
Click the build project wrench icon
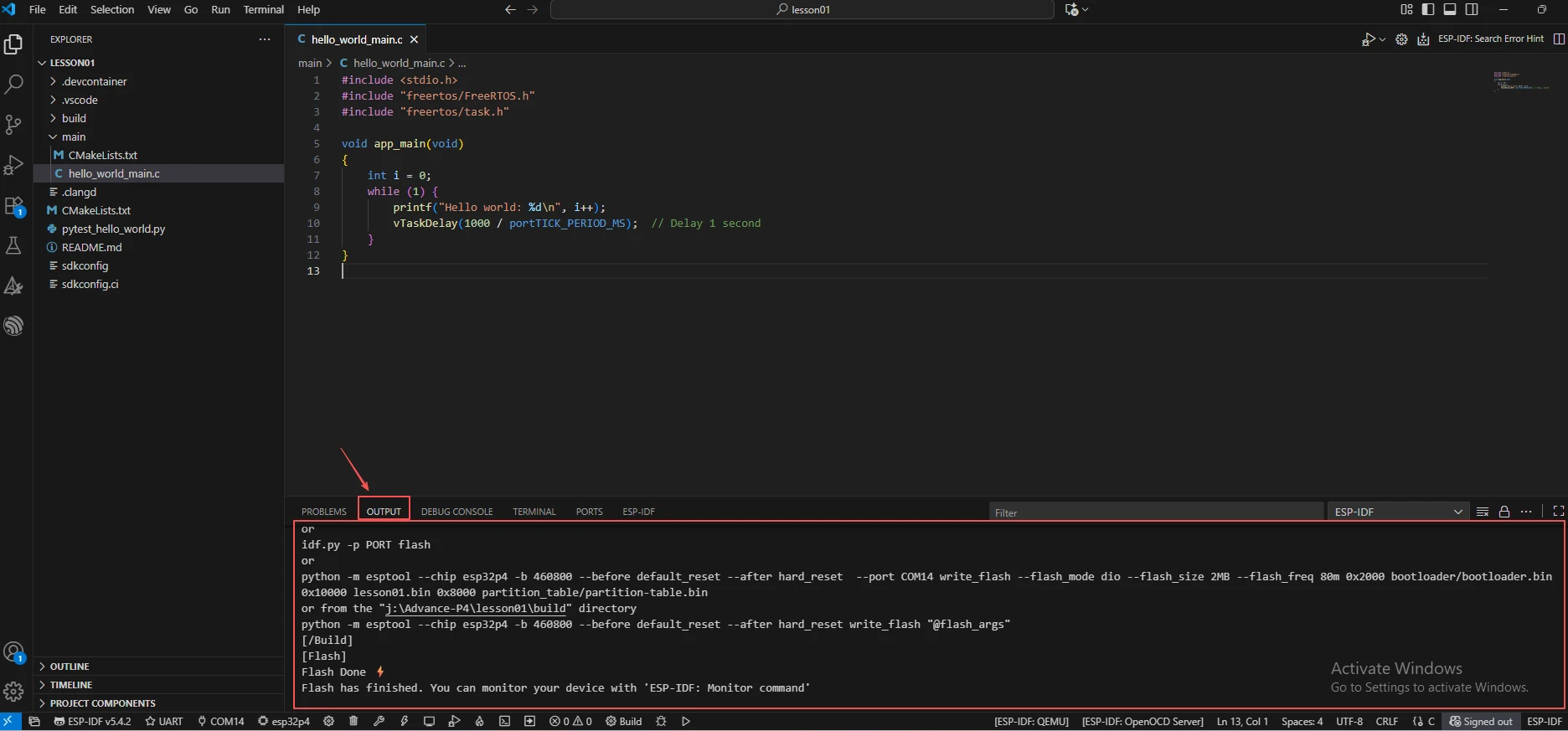click(379, 721)
